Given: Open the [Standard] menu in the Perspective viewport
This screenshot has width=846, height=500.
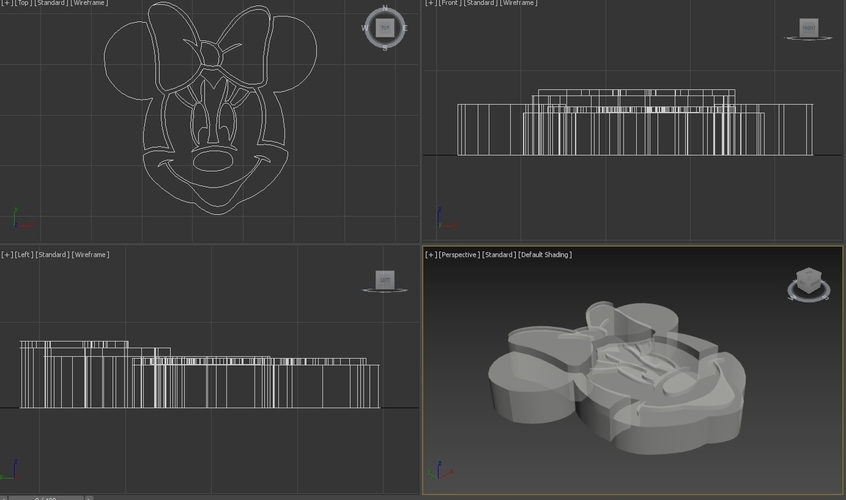Looking at the screenshot, I should tap(499, 255).
